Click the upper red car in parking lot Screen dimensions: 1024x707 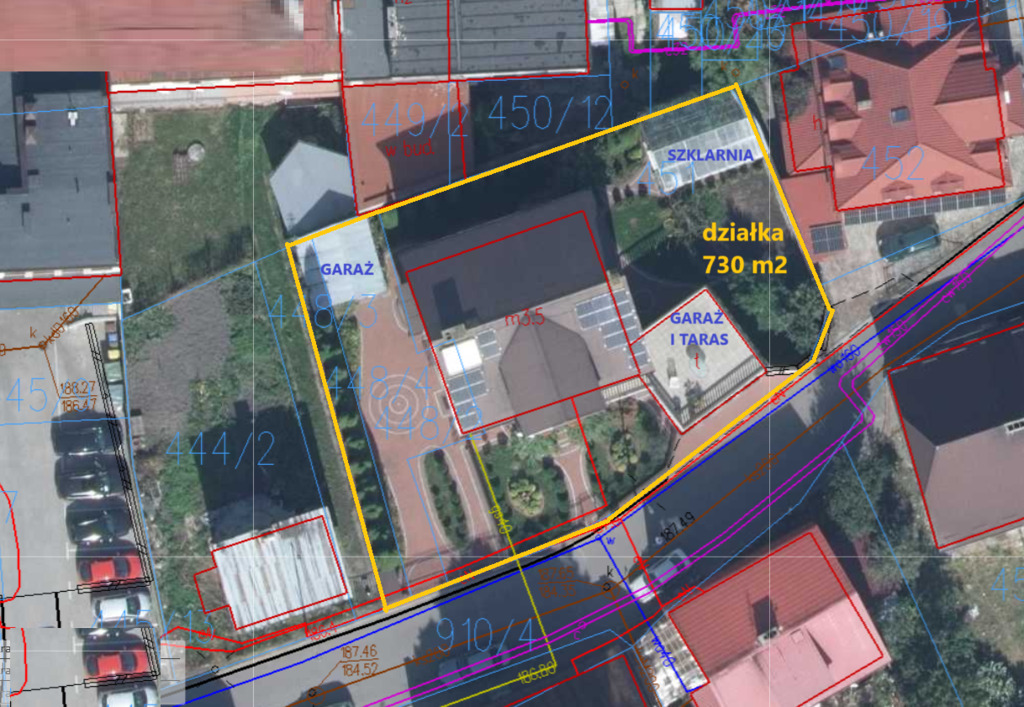pos(110,569)
